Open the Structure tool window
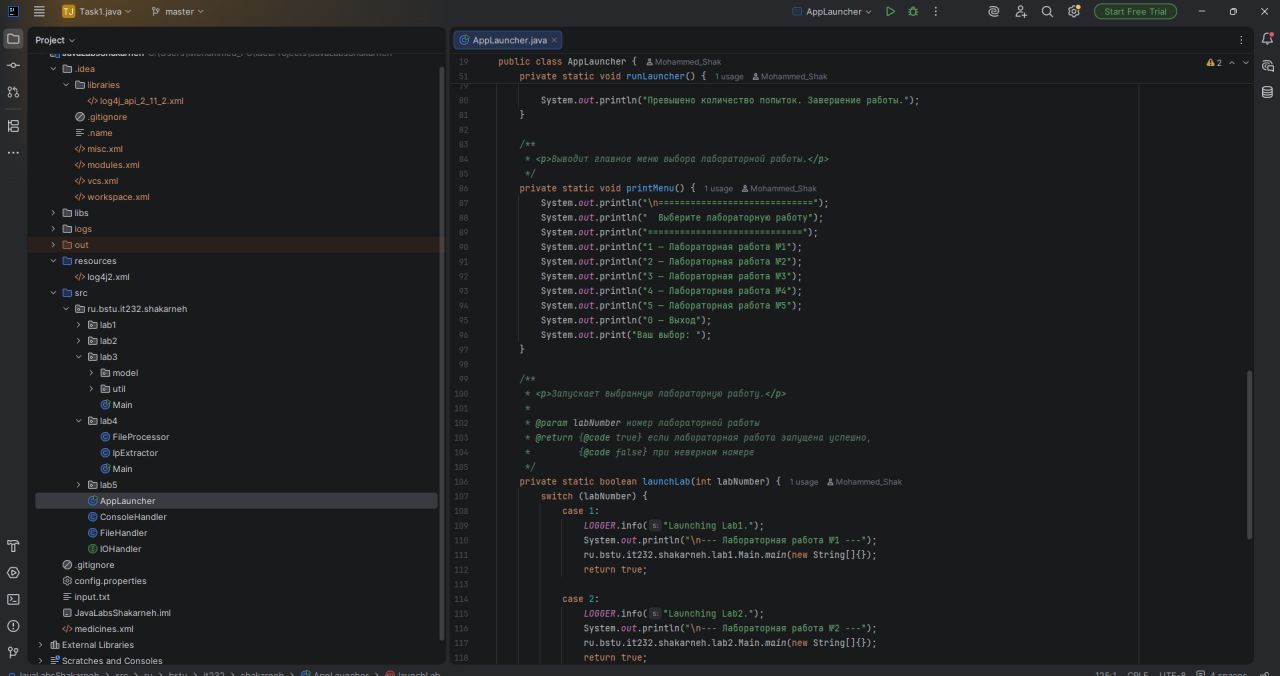Viewport: 1280px width, 676px height. [x=13, y=126]
